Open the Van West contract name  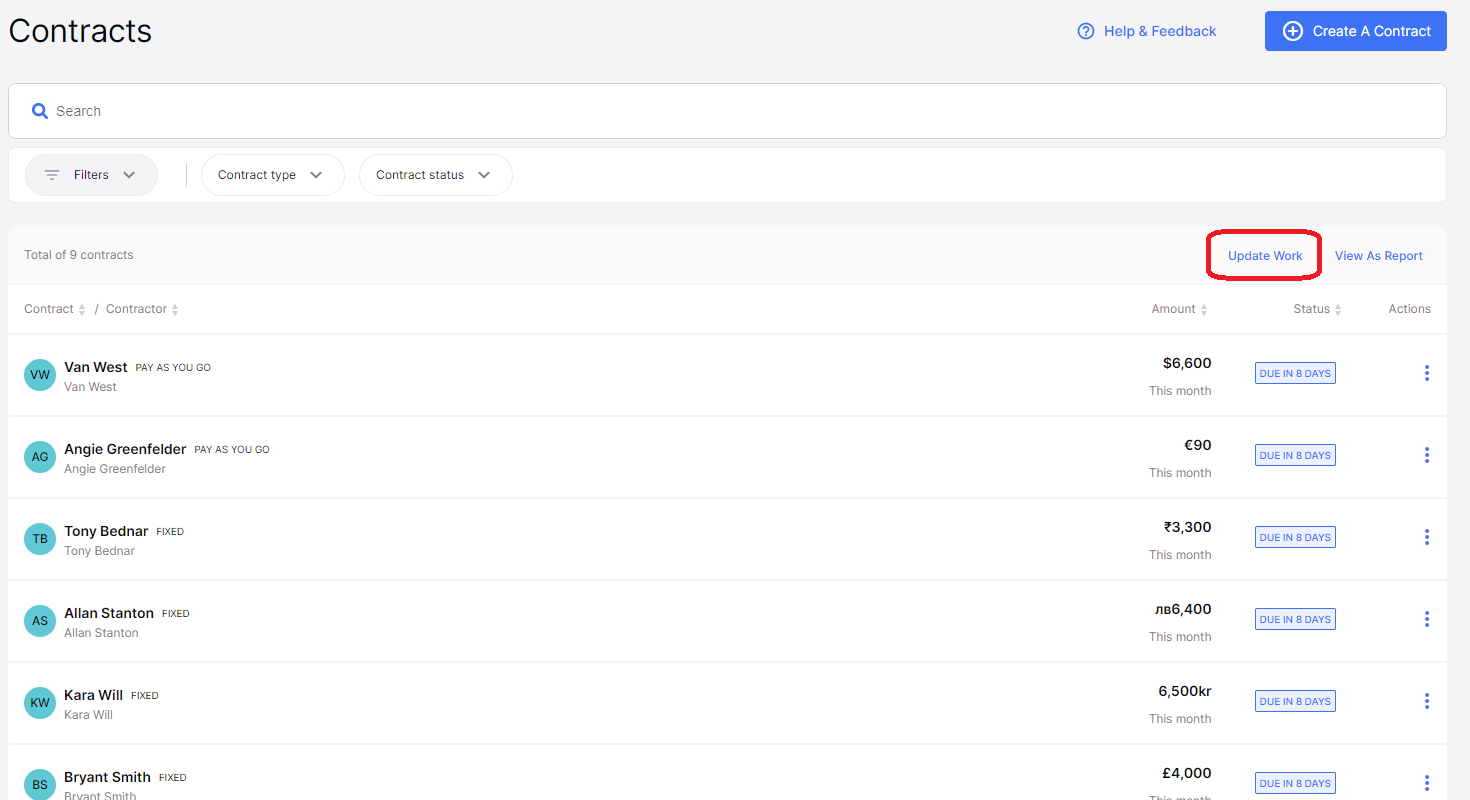[96, 367]
